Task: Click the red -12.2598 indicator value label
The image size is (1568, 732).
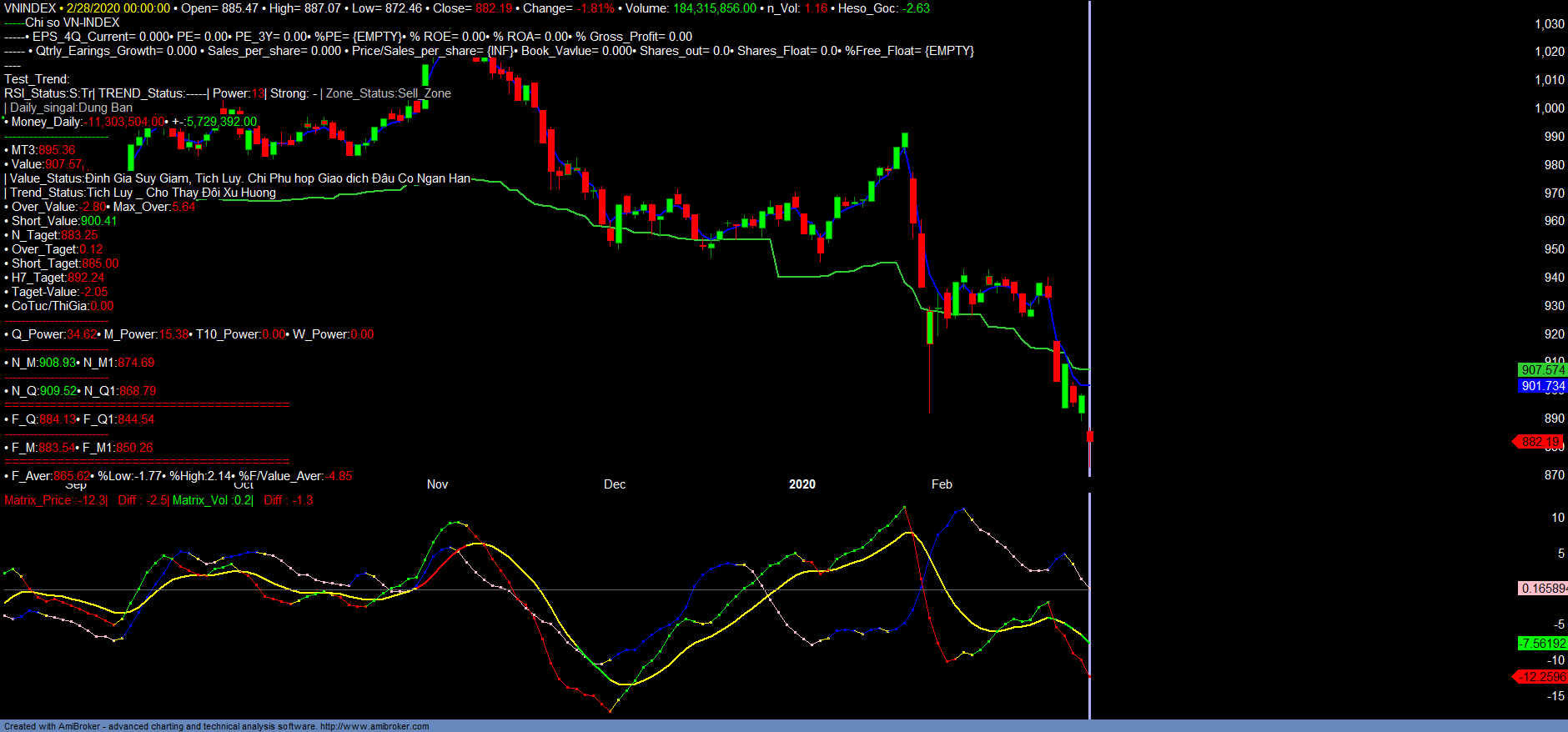Action: tap(1542, 677)
